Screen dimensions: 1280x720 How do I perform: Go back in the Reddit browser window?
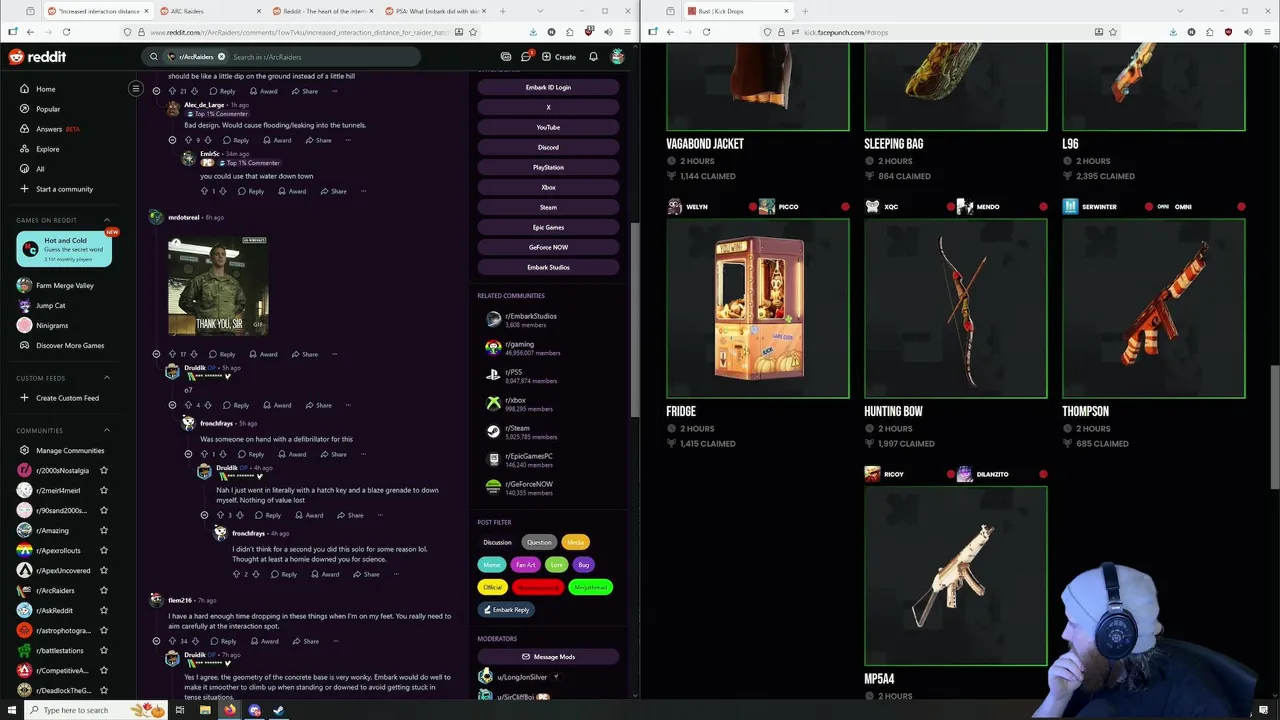pyautogui.click(x=30, y=32)
